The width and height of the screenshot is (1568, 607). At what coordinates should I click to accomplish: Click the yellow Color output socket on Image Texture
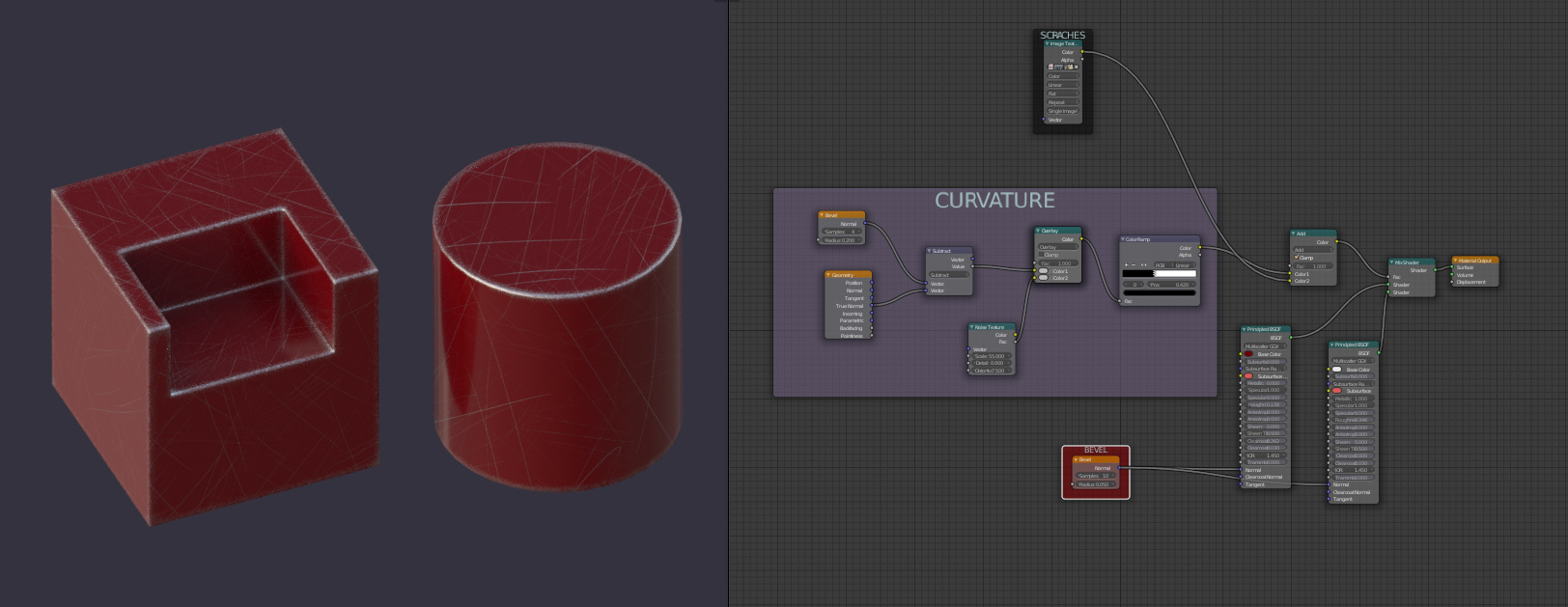[1082, 52]
